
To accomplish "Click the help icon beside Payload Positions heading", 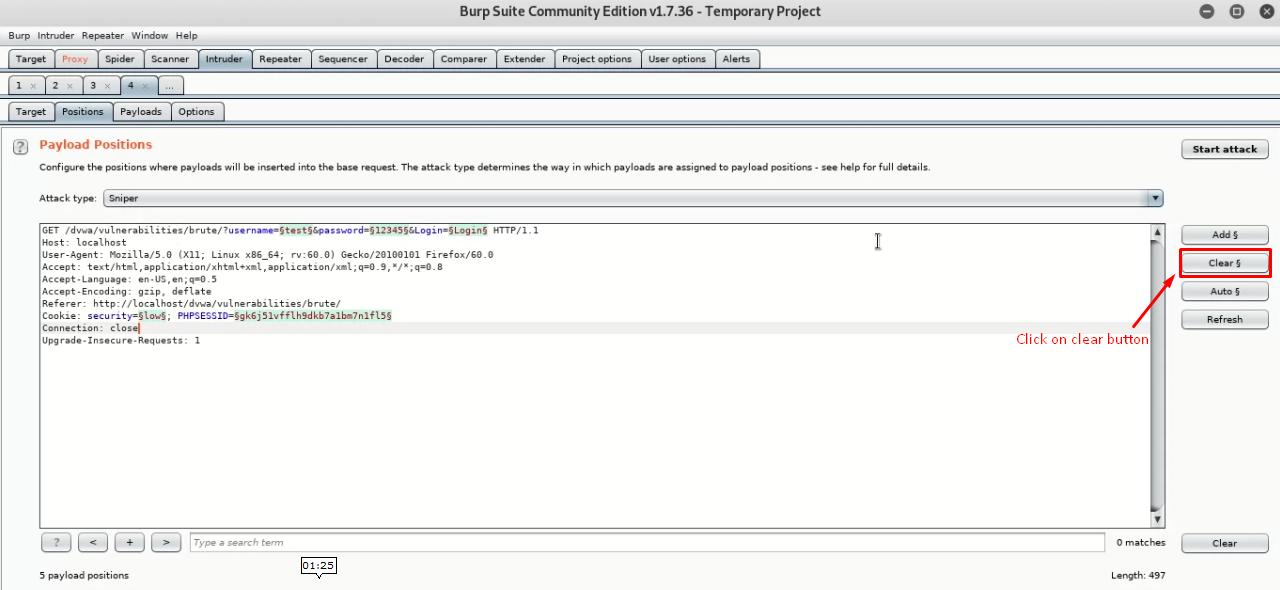I will coord(20,146).
